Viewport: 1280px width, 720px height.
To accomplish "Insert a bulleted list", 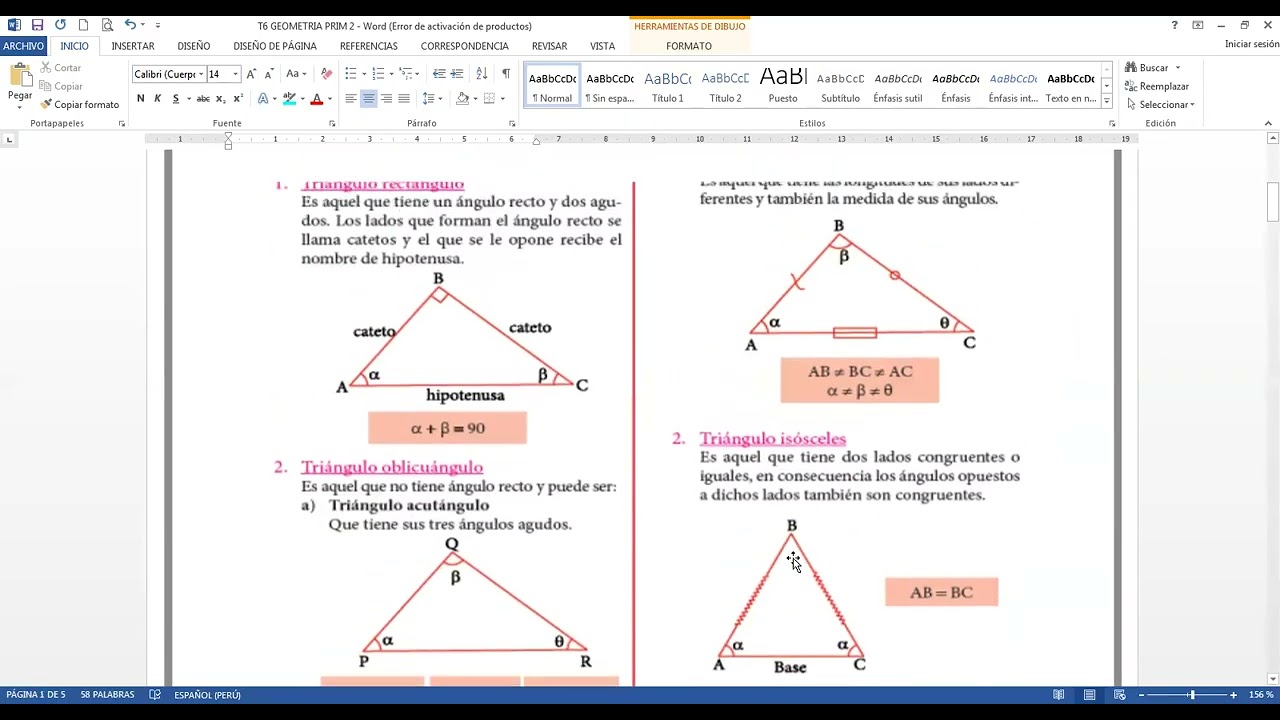I will (x=350, y=74).
